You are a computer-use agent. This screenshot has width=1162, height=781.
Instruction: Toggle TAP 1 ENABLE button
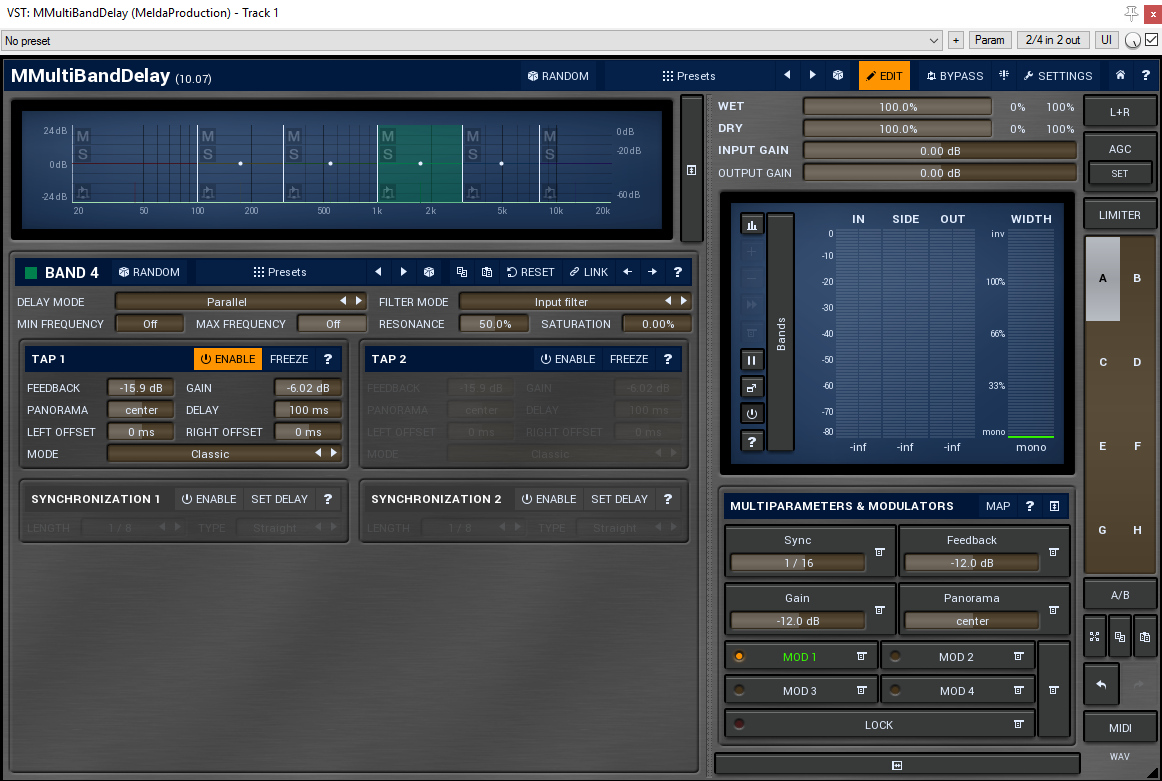[x=228, y=359]
